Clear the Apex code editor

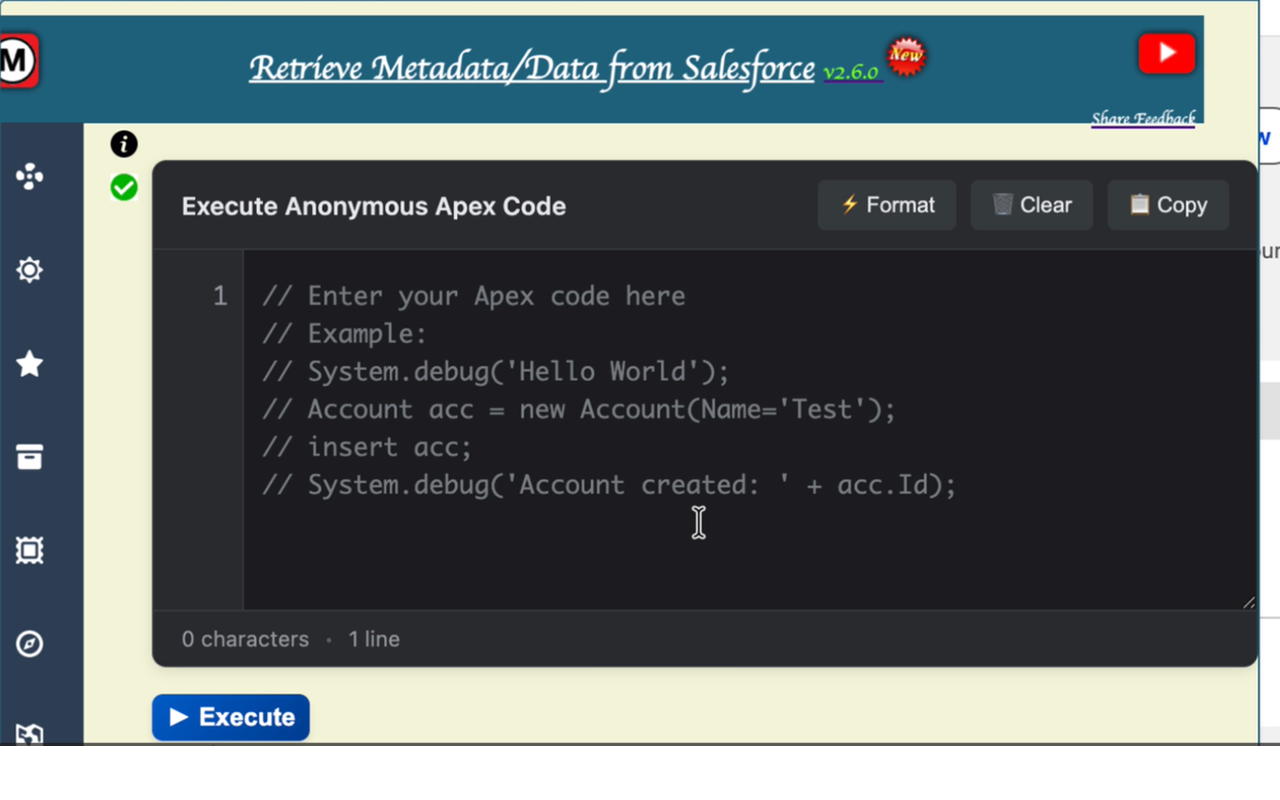(1031, 205)
